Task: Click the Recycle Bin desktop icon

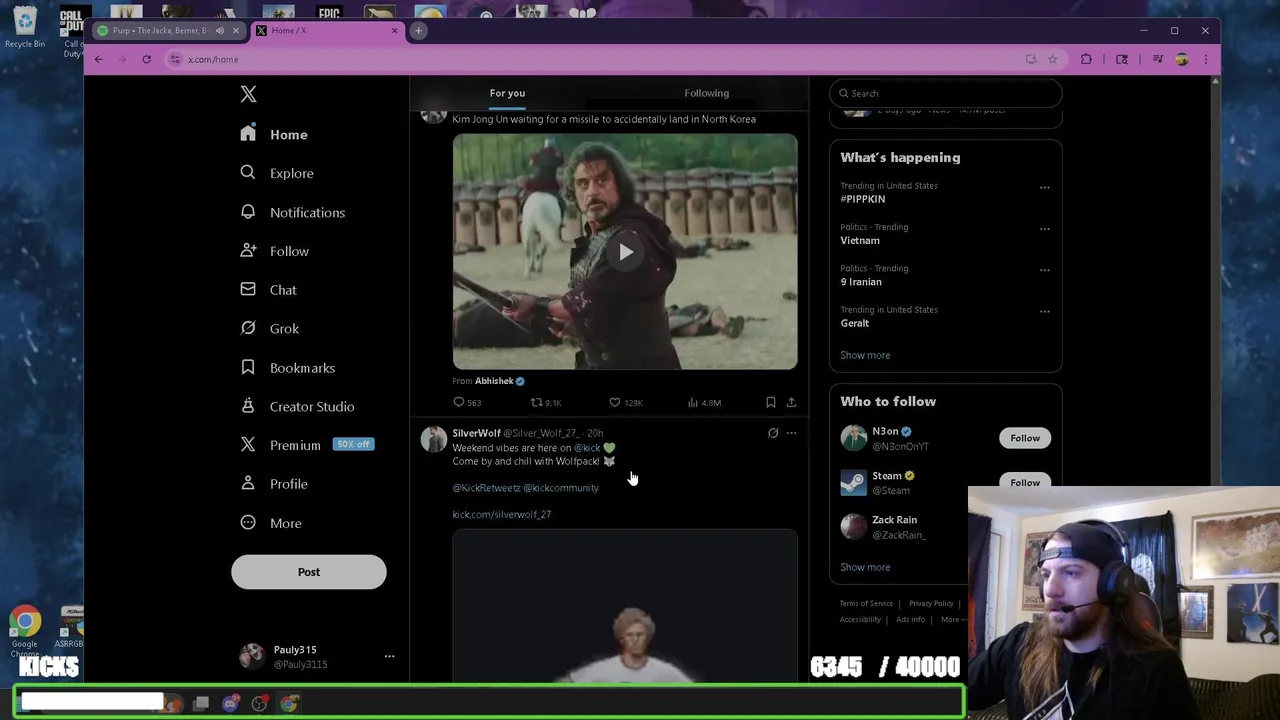Action: click(x=25, y=28)
